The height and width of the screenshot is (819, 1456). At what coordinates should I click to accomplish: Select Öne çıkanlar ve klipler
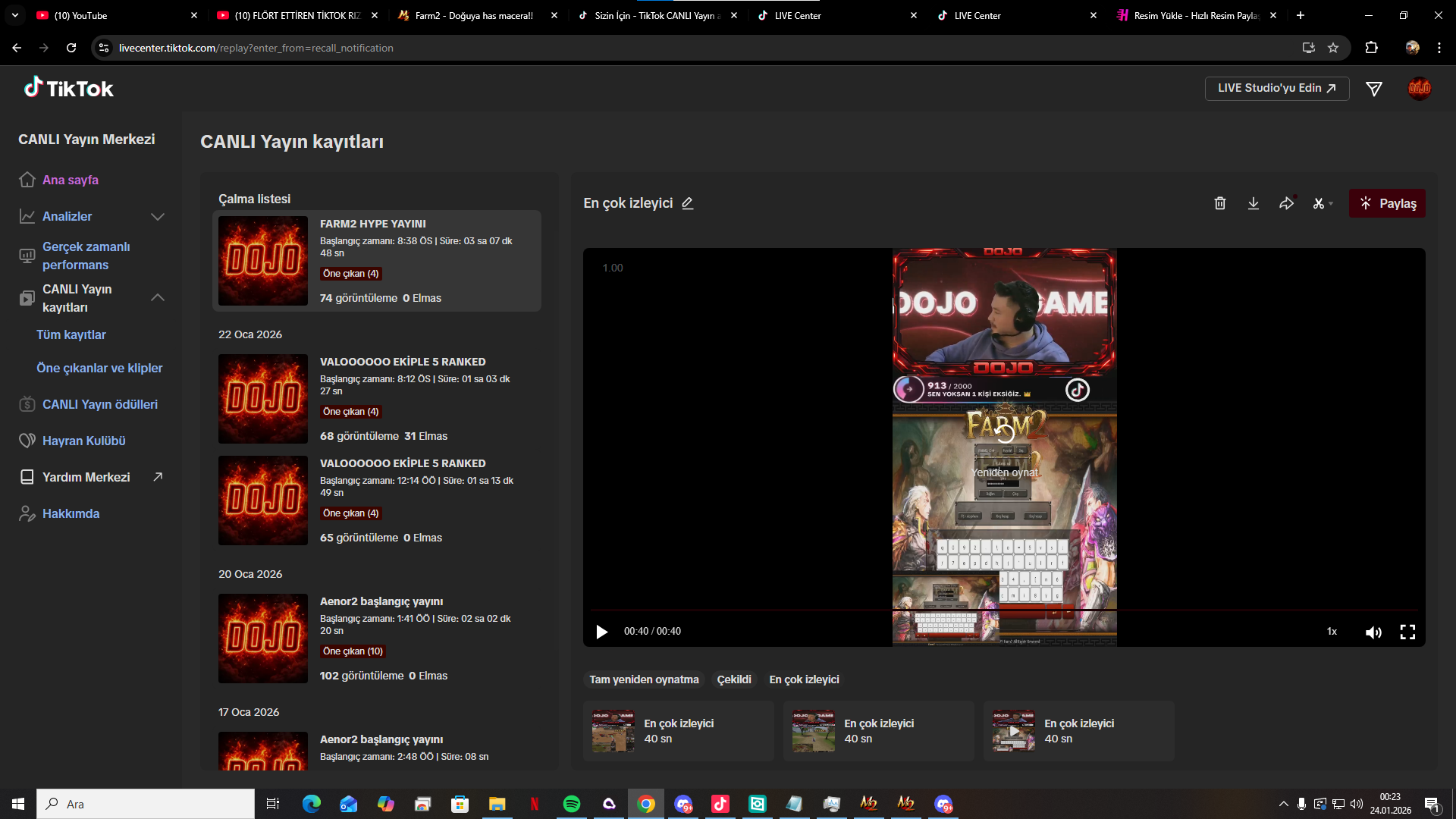pos(99,368)
